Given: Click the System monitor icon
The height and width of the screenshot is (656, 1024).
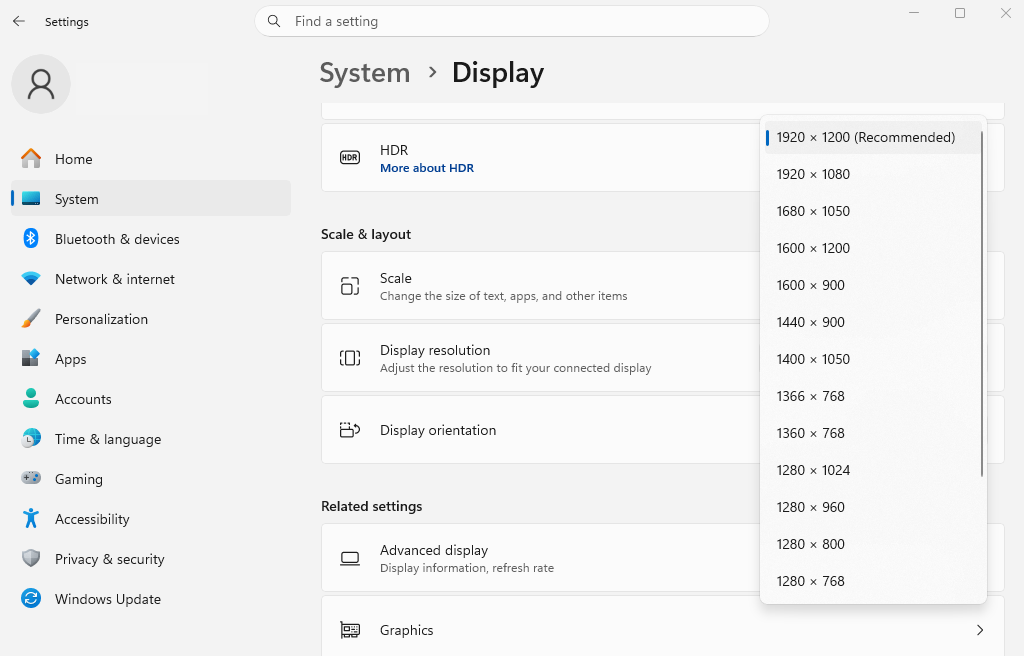Looking at the screenshot, I should click(x=31, y=199).
